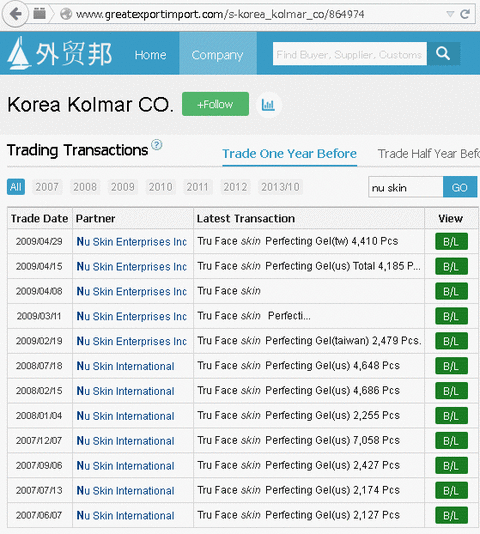View B/L for the 2009/03/11 transaction

451,316
